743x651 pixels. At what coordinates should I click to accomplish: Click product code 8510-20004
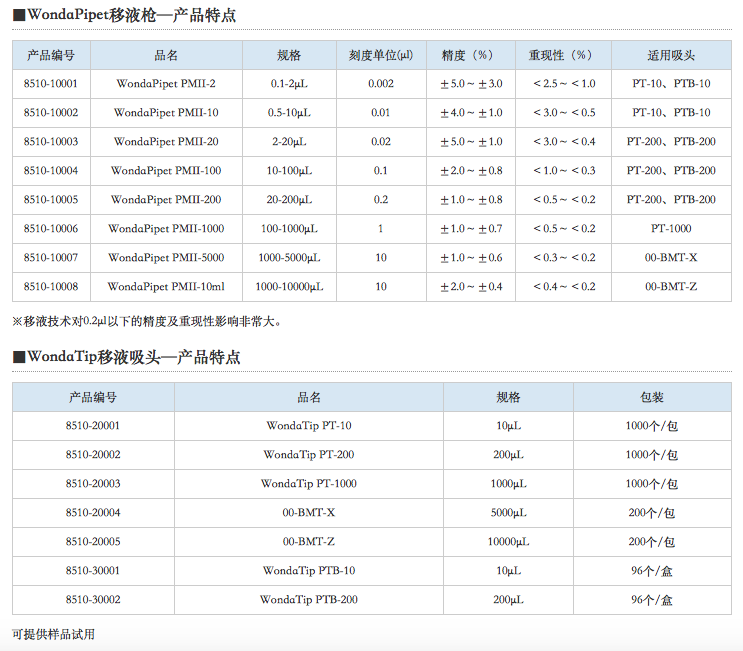(x=93, y=513)
